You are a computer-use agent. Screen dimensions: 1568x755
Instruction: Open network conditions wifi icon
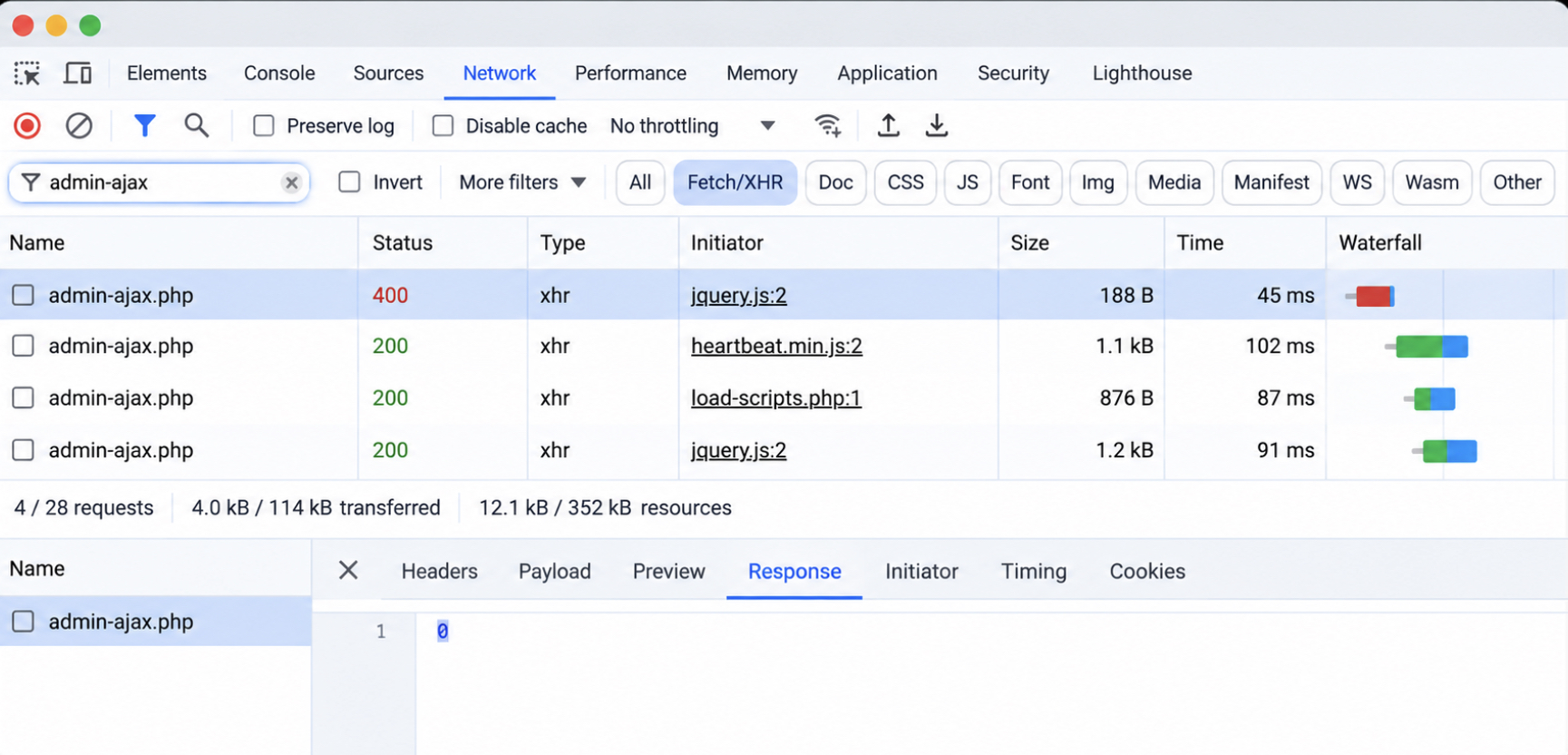[x=827, y=125]
